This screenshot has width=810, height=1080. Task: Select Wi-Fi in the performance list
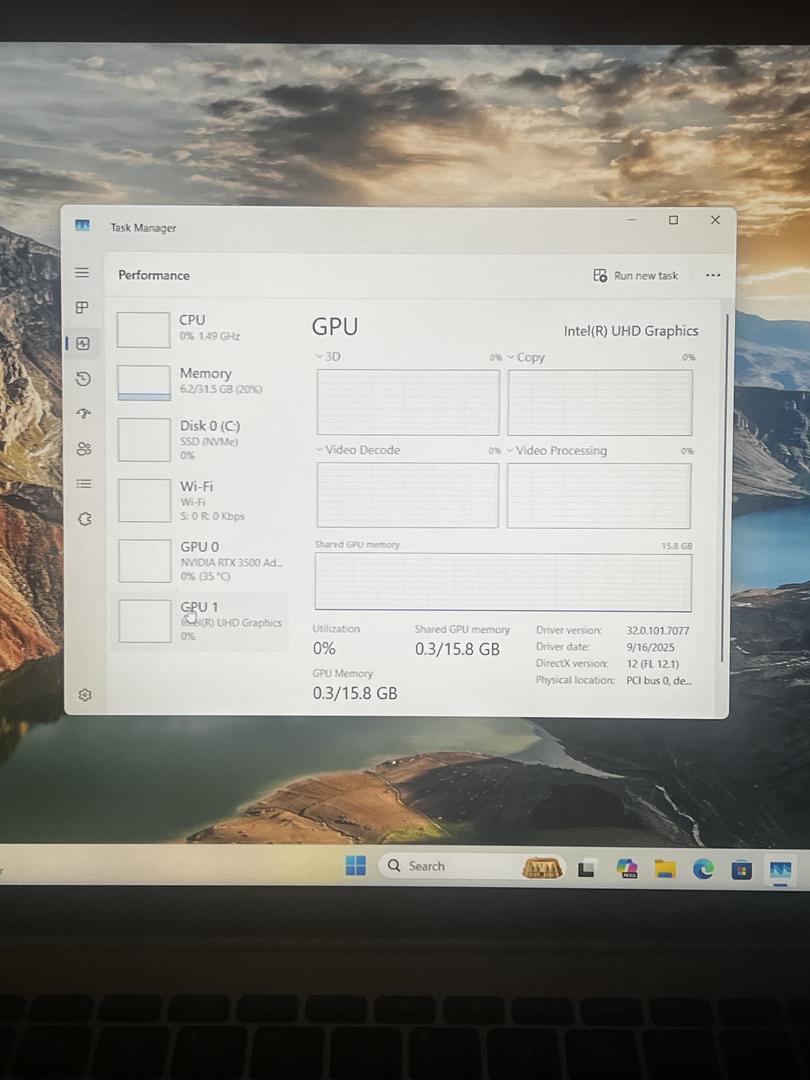pyautogui.click(x=200, y=500)
